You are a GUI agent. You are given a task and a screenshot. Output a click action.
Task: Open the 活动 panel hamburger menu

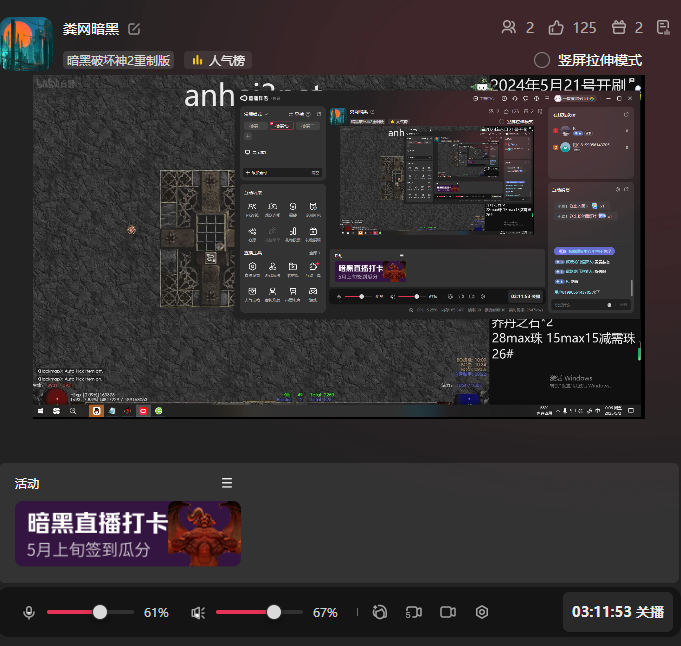coord(227,483)
